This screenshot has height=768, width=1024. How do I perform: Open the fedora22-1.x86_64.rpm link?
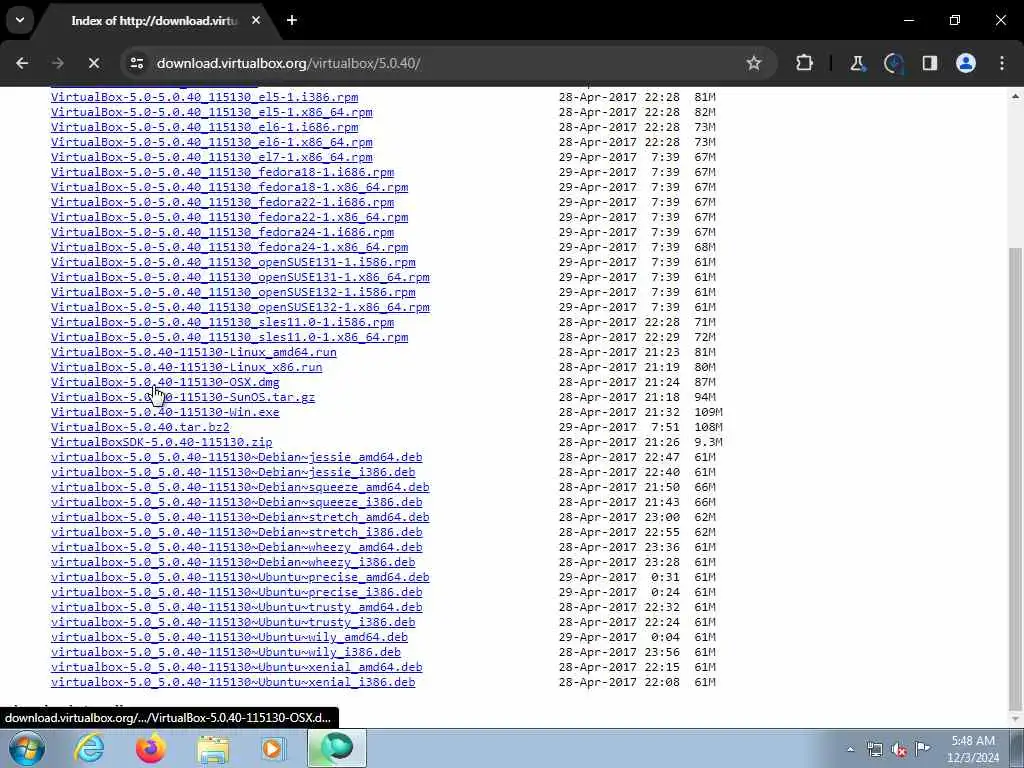[230, 217]
